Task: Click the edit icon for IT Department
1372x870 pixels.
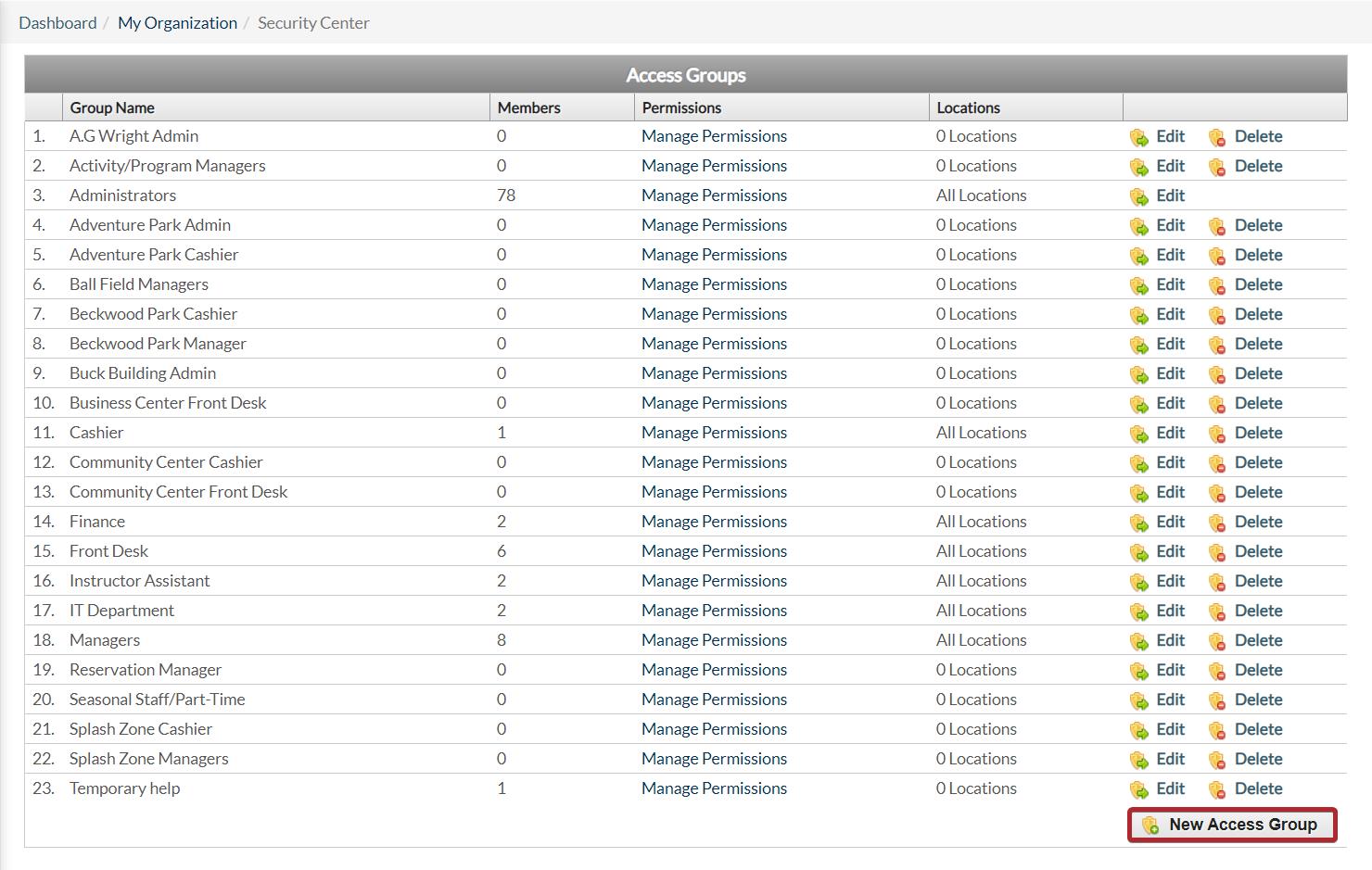Action: pyautogui.click(x=1139, y=612)
